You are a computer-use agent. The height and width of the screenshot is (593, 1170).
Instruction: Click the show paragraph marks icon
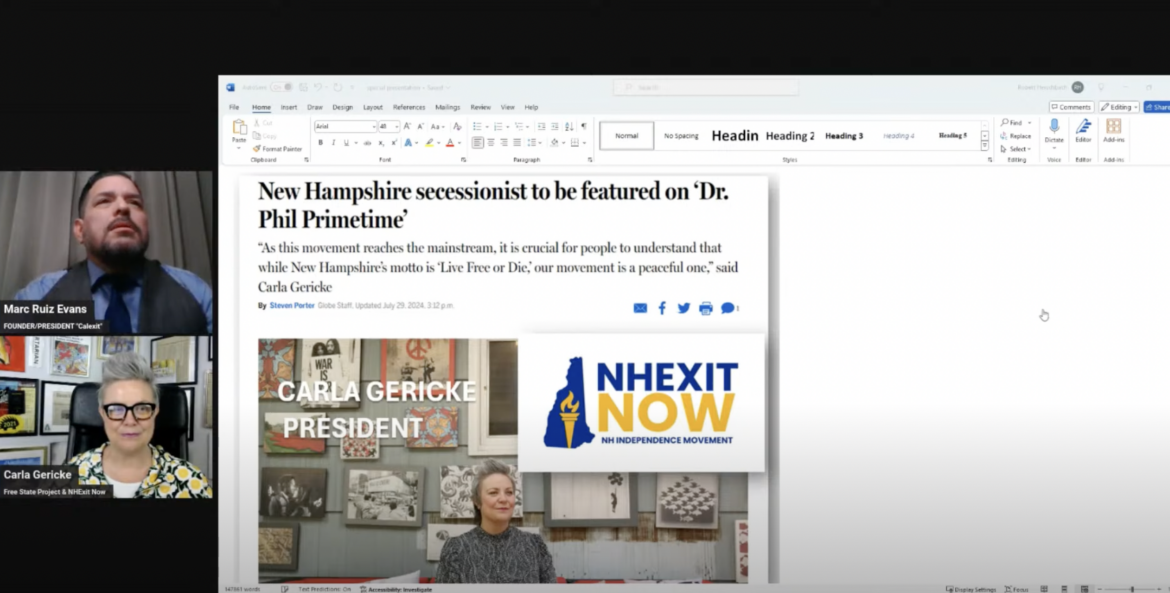pyautogui.click(x=584, y=127)
